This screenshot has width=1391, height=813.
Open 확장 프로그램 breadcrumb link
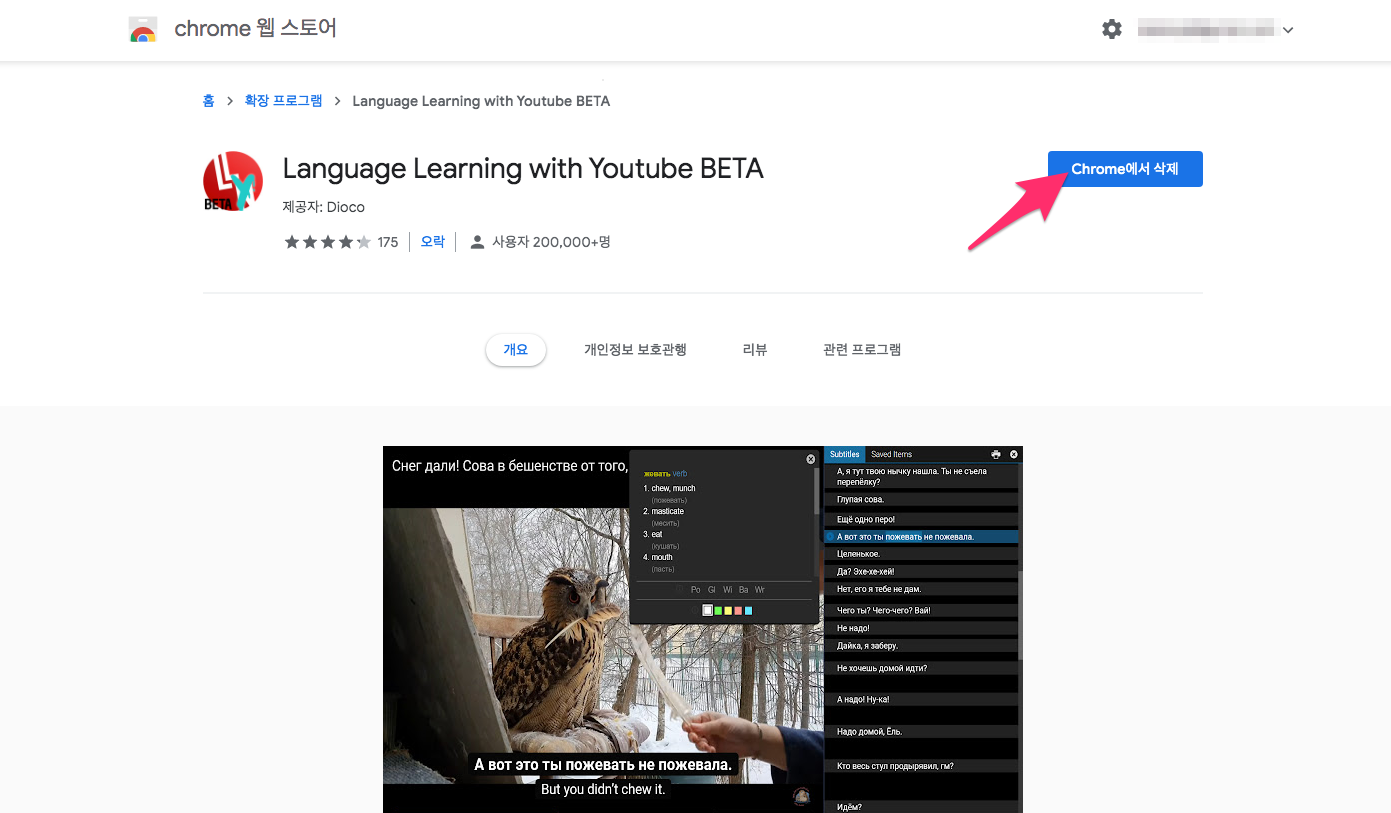283,101
